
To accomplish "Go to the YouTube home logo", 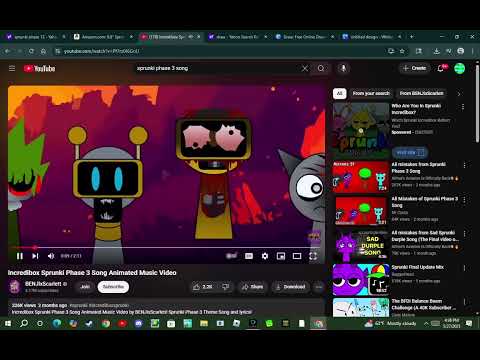I will click(x=39, y=69).
